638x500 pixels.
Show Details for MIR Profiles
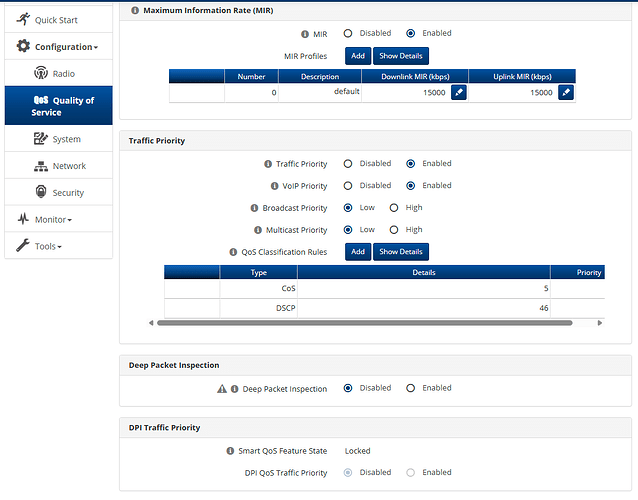(x=401, y=56)
